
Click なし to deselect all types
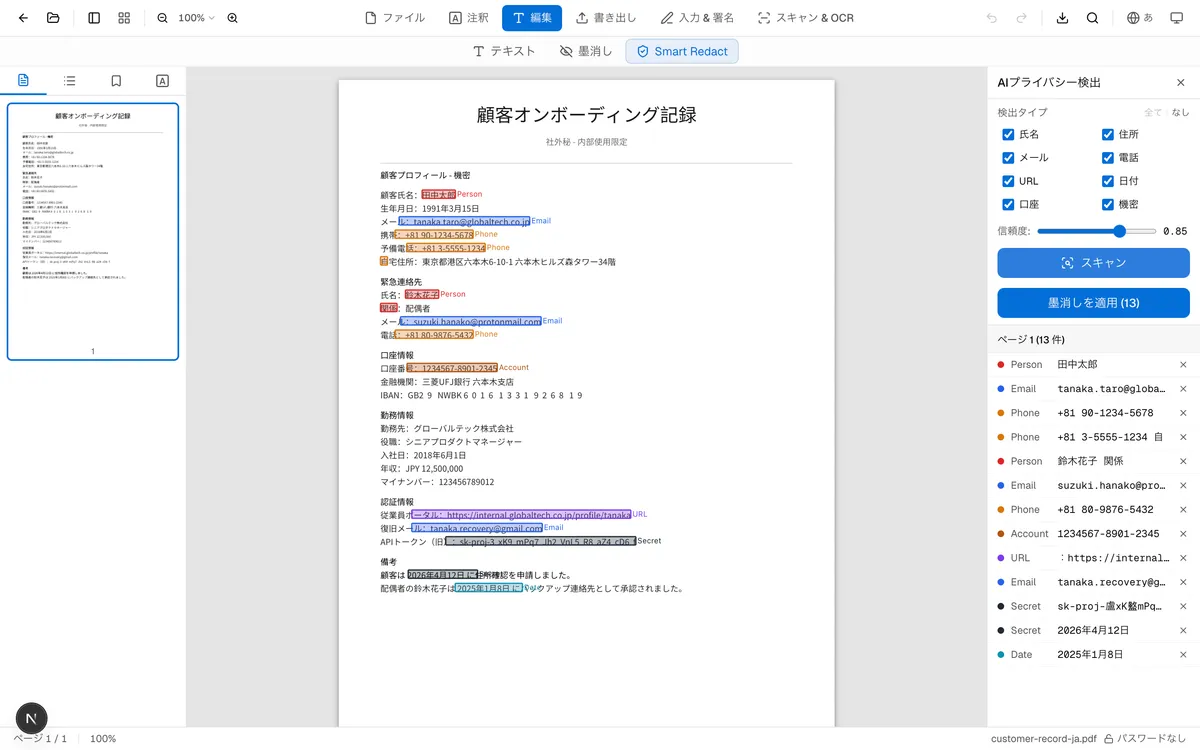point(1180,112)
